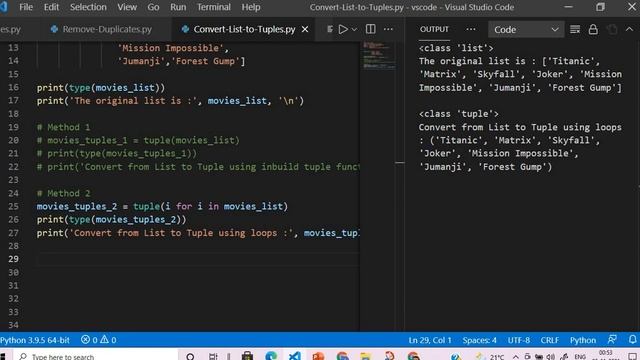Open Microsoft Store icon on taskbar
The height and width of the screenshot is (360, 640).
click(x=247, y=356)
